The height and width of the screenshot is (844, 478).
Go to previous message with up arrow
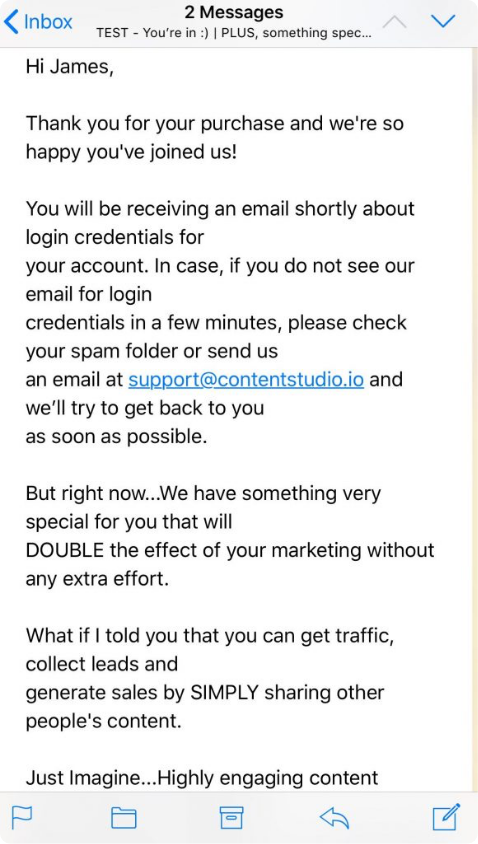(394, 22)
